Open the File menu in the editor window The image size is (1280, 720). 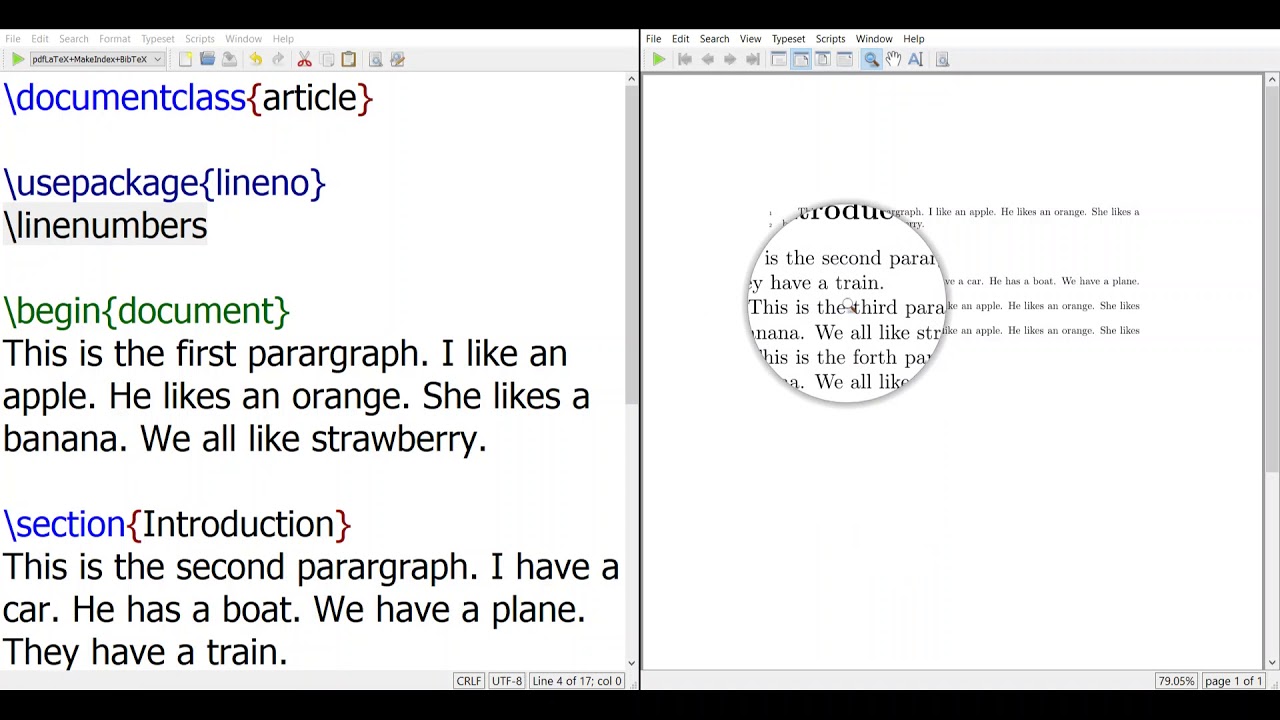tap(13, 39)
